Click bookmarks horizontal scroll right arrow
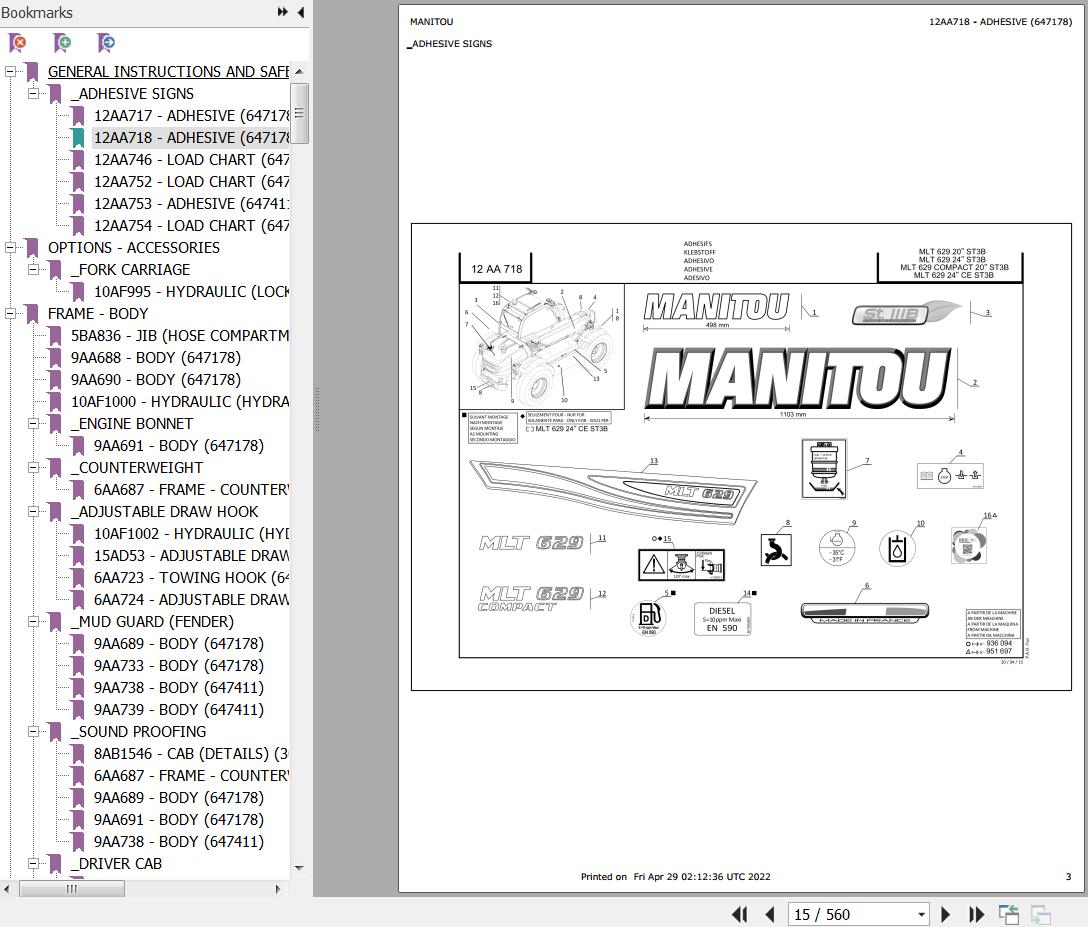Viewport: 1088px width, 927px height. [x=278, y=889]
